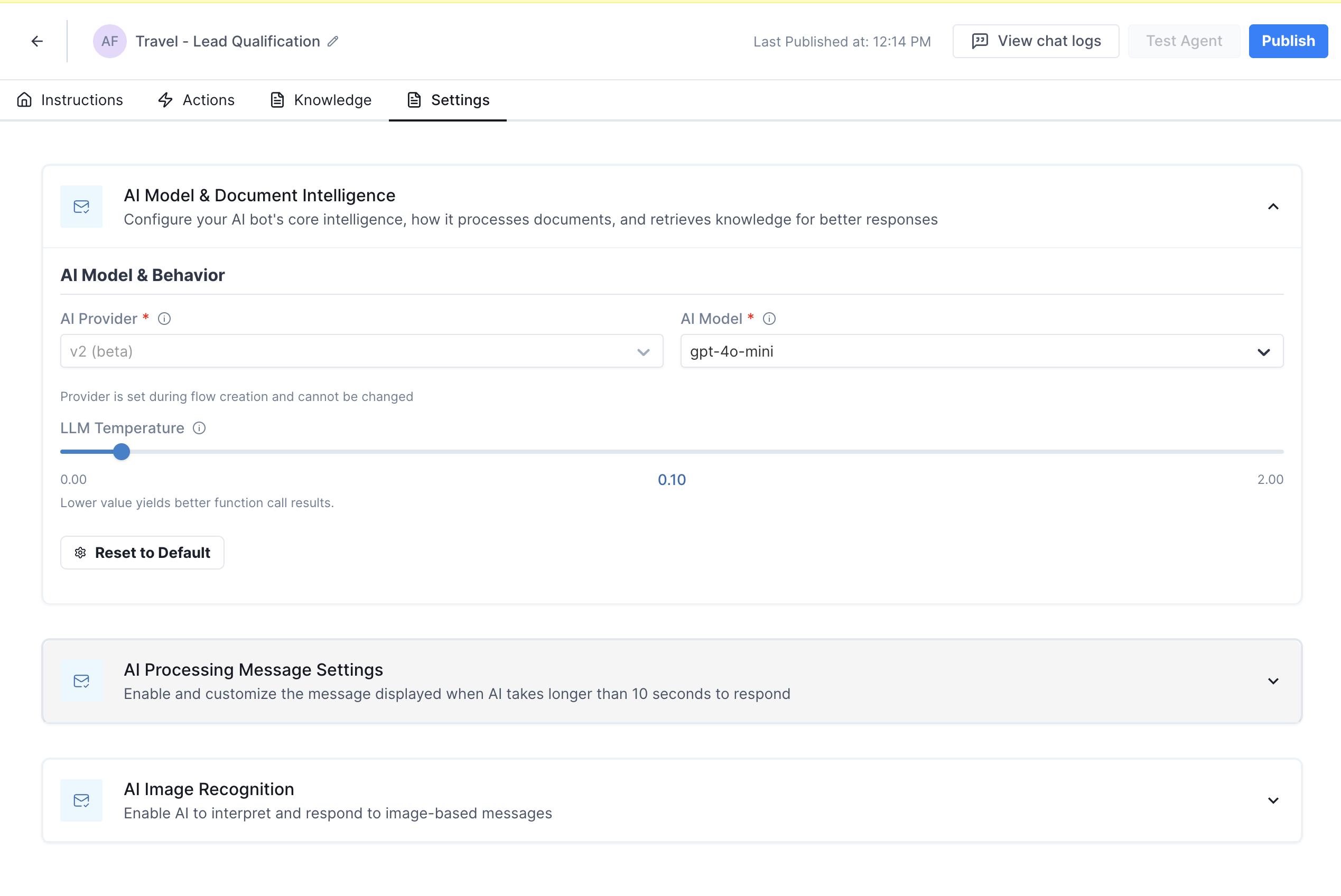1341x896 pixels.
Task: Expand the AI Image Recognition section
Action: coord(1273,800)
